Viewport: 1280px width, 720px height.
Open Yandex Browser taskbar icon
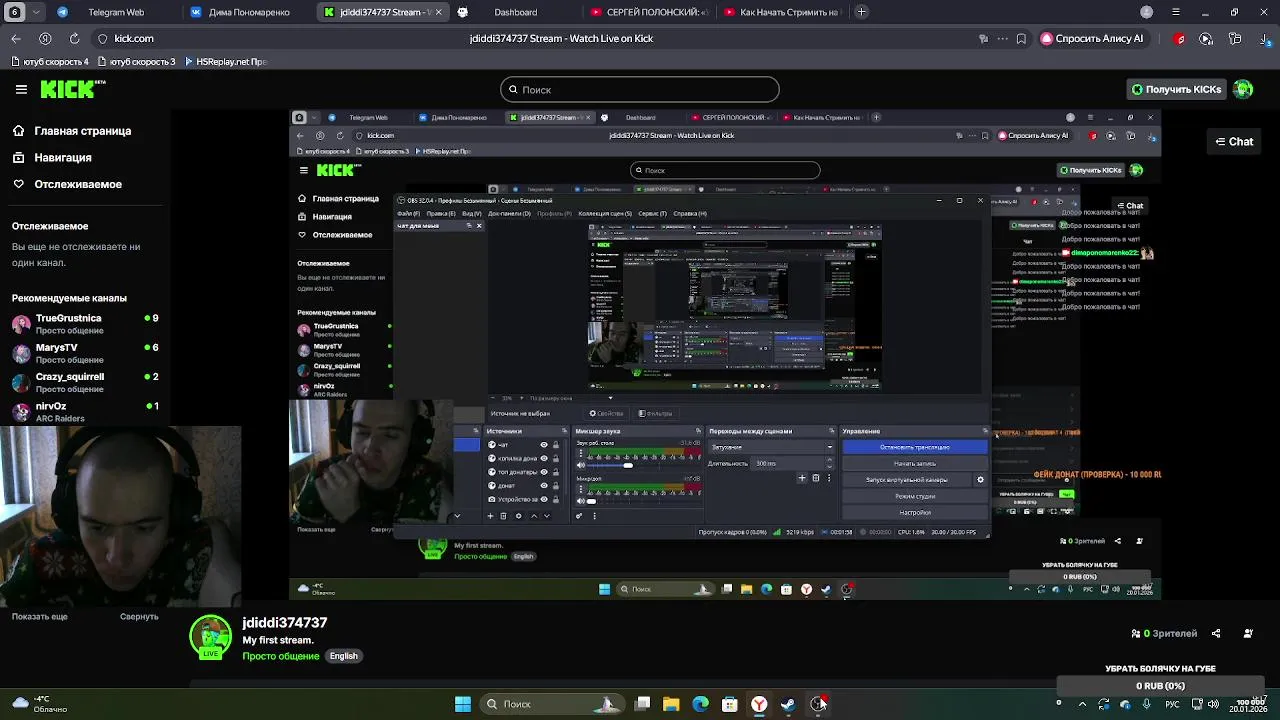759,704
